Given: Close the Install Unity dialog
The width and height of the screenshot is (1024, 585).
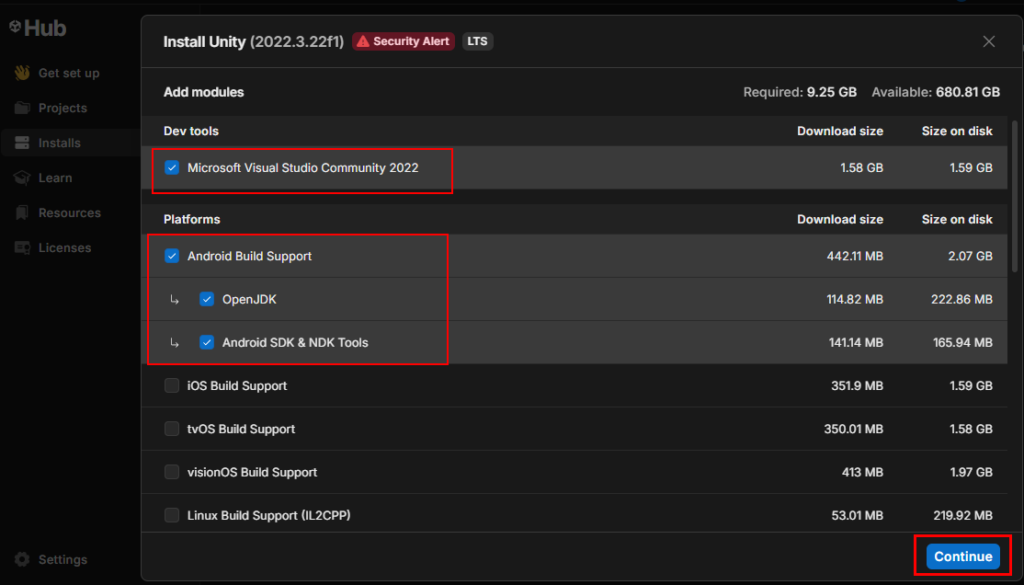Looking at the screenshot, I should 989,42.
